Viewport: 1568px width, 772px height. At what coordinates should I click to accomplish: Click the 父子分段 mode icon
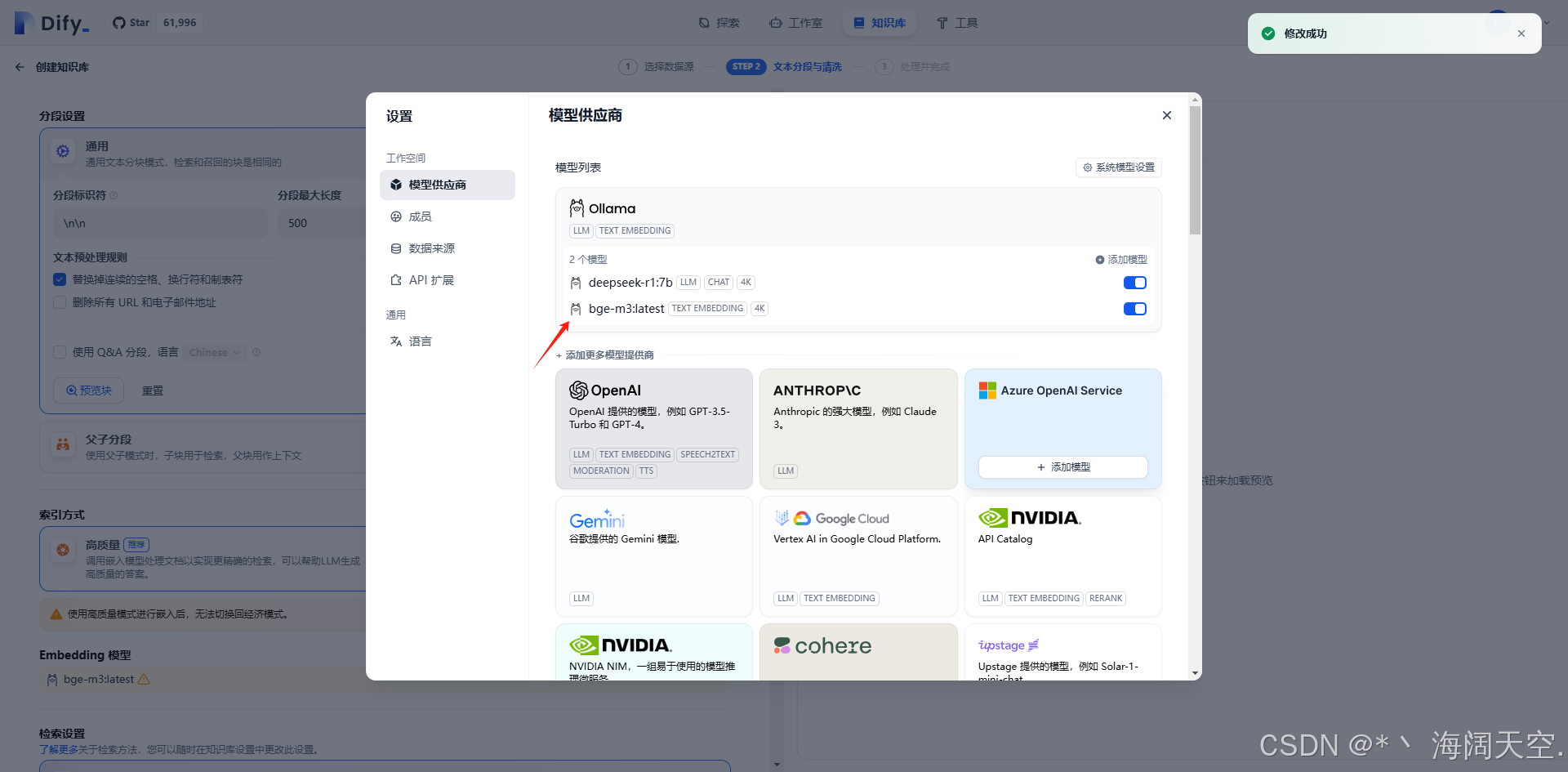tap(63, 444)
